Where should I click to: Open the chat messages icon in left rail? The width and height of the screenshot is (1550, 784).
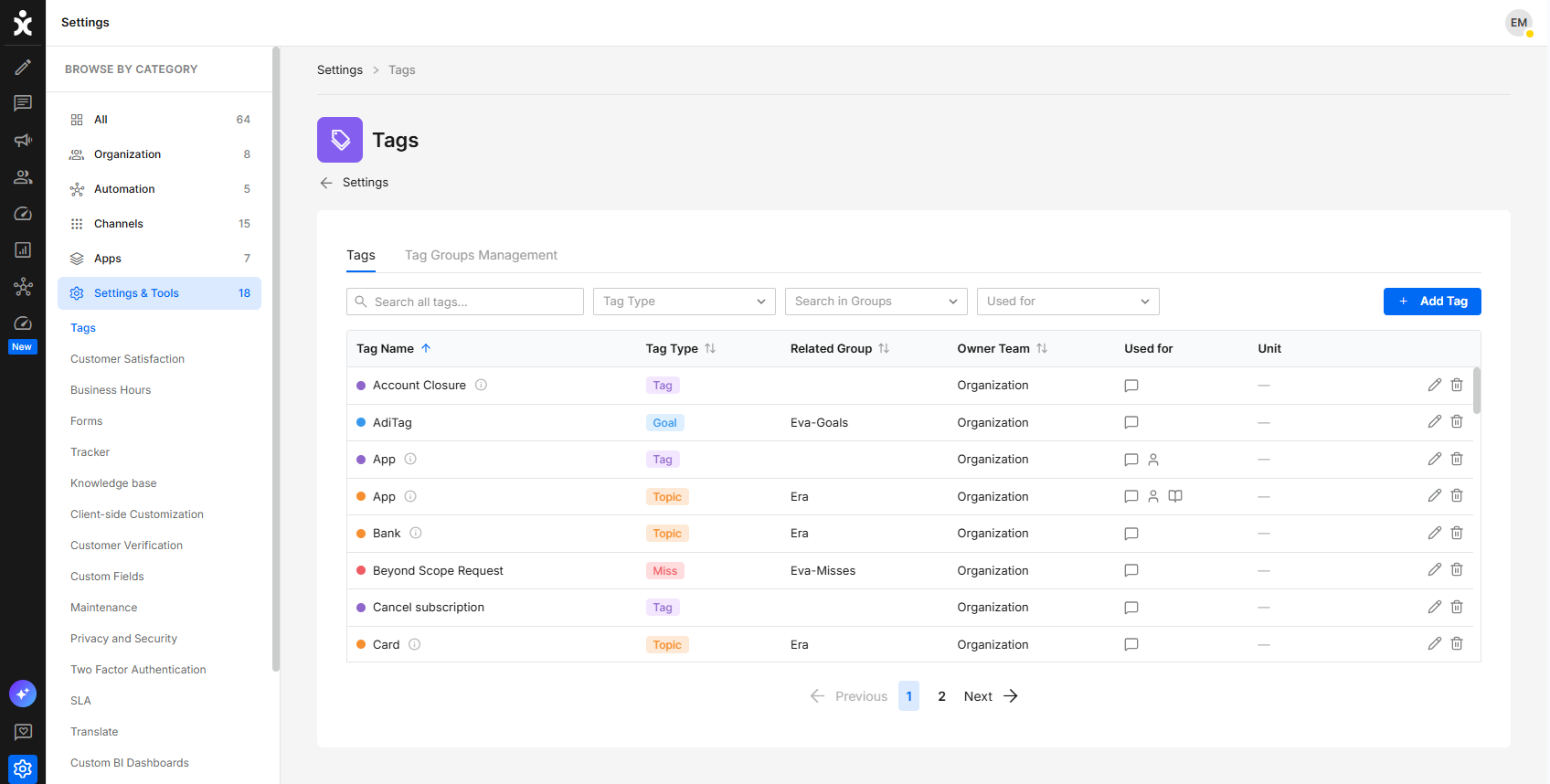(x=23, y=103)
